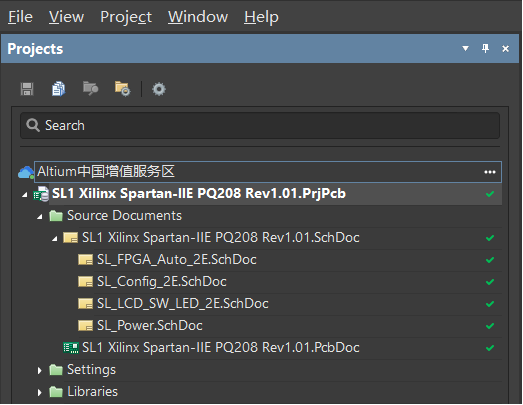Open the Projects panel dropdown arrow
Viewport: 523px width, 405px height.
point(465,49)
